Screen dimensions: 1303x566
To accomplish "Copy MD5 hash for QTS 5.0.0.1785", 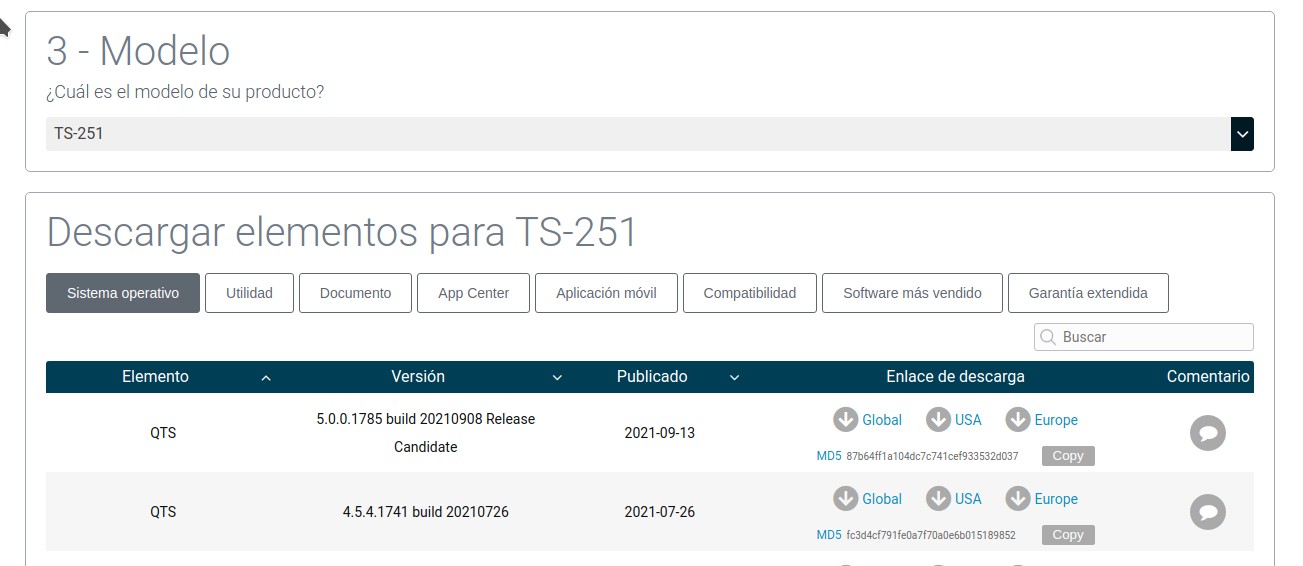I will click(x=1067, y=456).
